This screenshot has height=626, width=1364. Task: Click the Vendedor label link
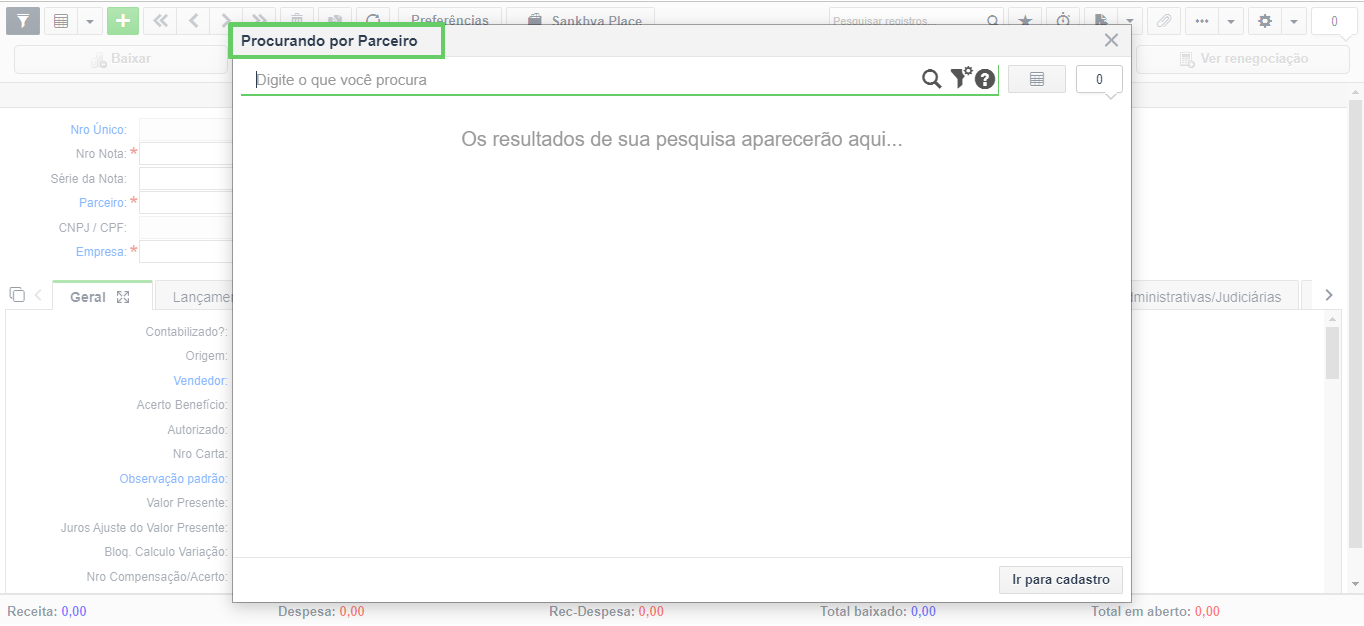click(x=200, y=381)
